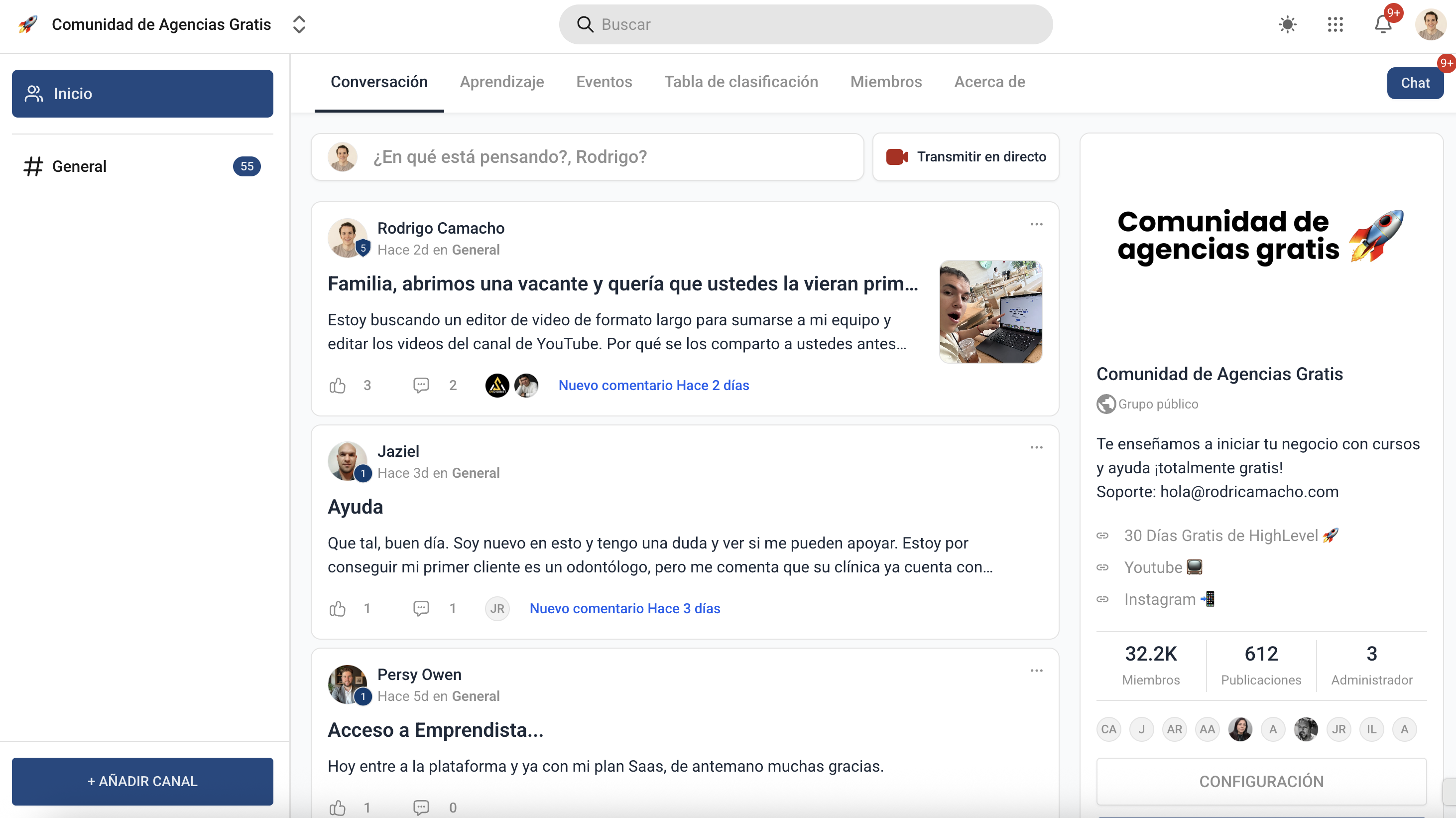Open notifications bell
The height and width of the screenshot is (818, 1456).
click(x=1383, y=24)
